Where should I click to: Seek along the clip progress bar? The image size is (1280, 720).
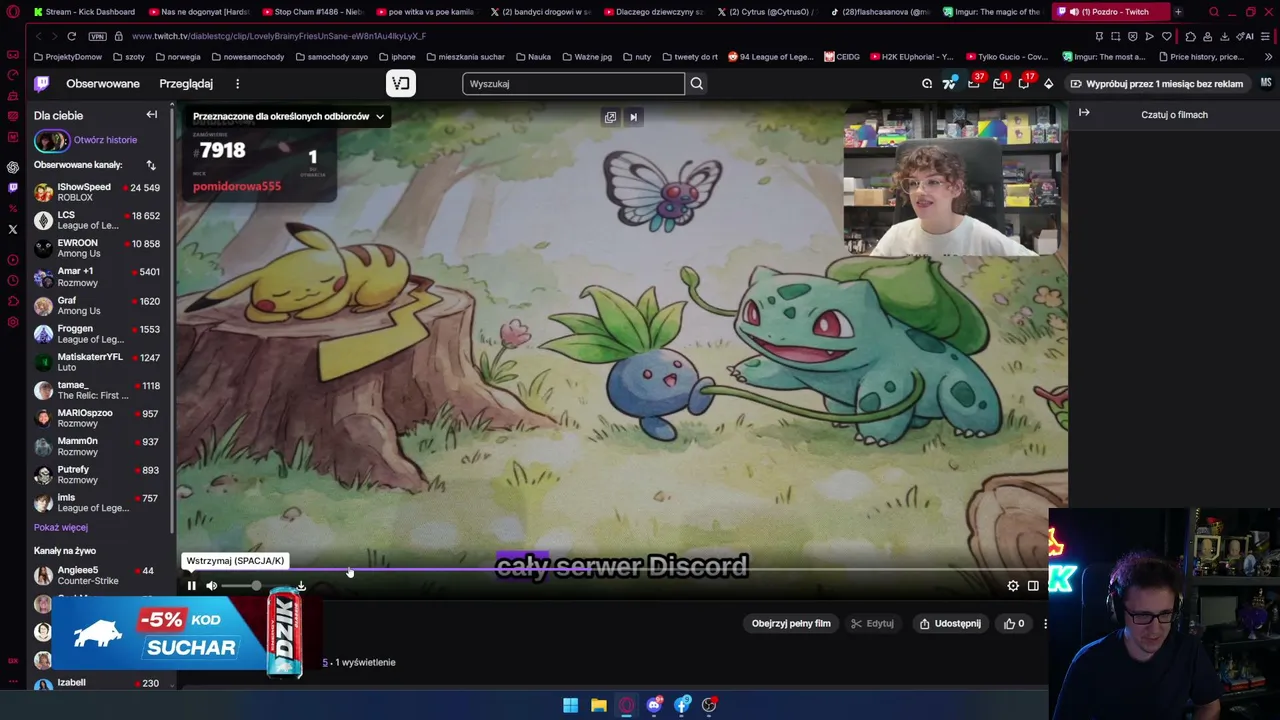click(x=620, y=571)
